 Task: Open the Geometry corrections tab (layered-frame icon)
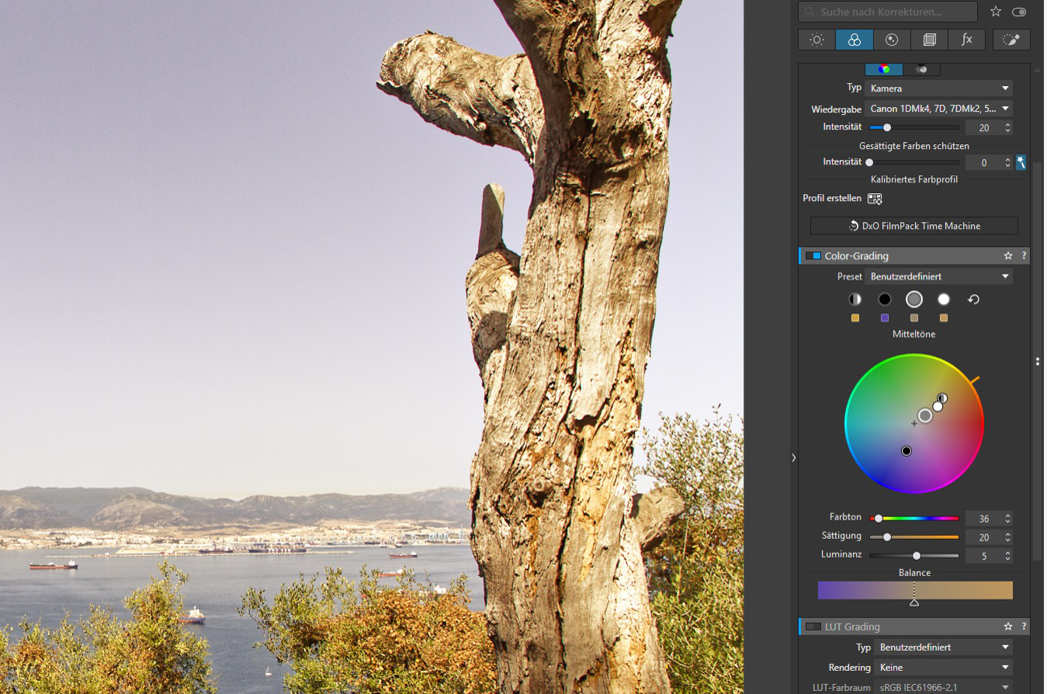pos(929,40)
